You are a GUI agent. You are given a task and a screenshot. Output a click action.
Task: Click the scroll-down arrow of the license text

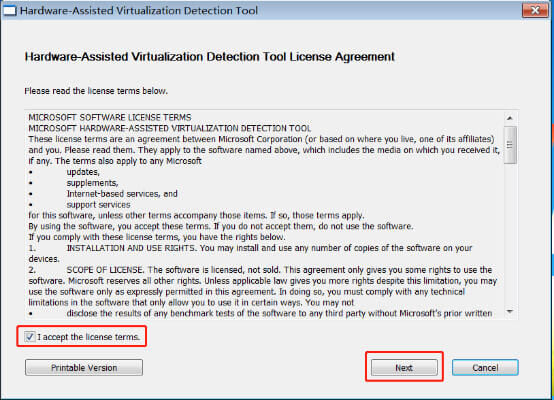point(510,311)
